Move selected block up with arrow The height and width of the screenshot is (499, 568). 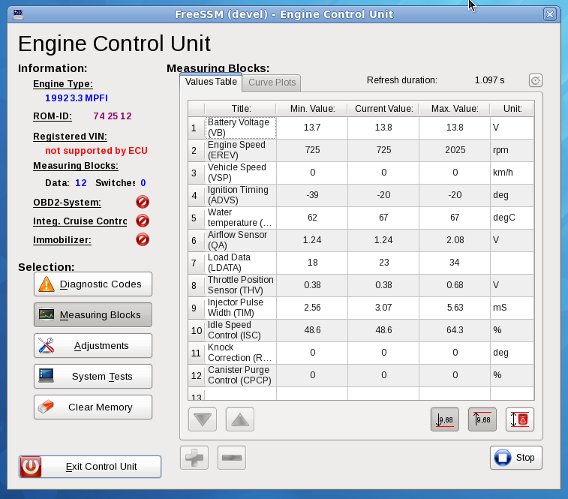click(240, 419)
